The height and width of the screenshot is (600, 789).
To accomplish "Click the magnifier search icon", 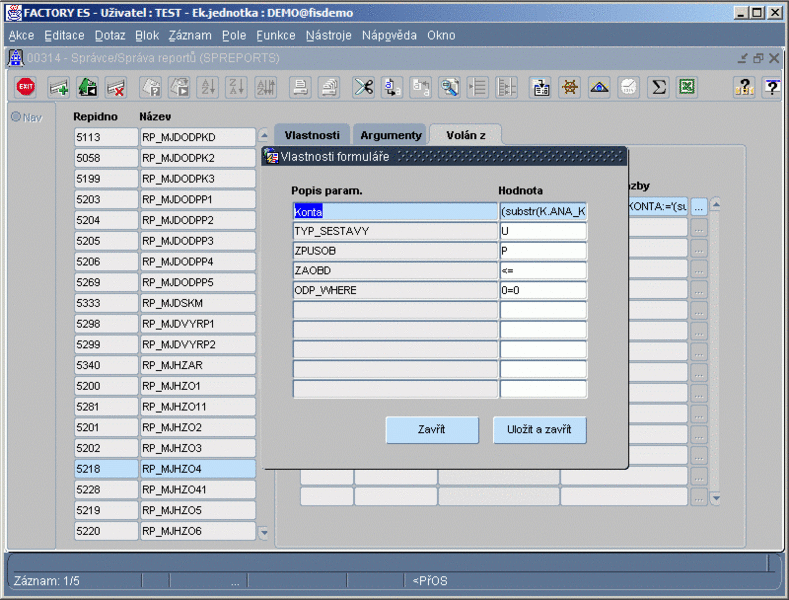I will pos(450,87).
